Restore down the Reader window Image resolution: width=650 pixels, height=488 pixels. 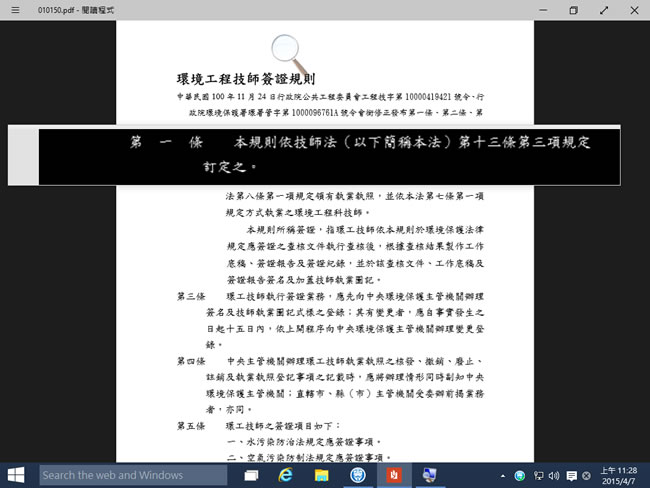click(573, 10)
